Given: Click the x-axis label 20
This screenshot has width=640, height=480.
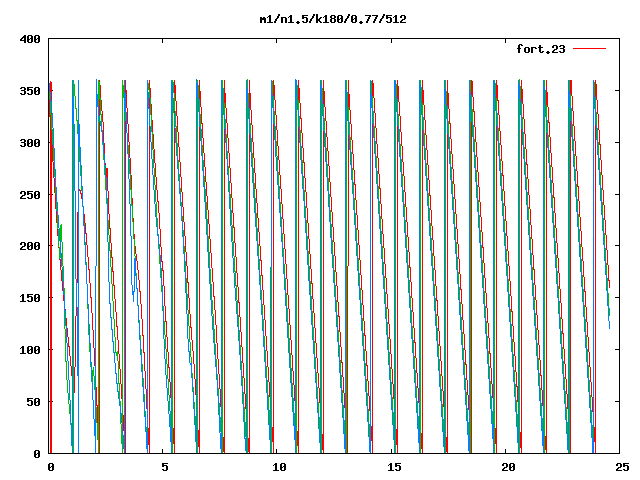Looking at the screenshot, I should pyautogui.click(x=508, y=467).
